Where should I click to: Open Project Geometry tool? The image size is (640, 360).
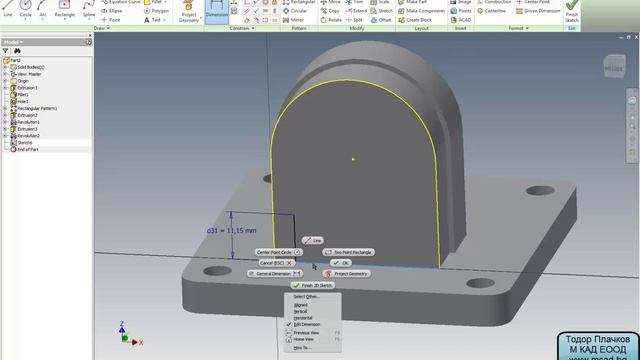(x=189, y=11)
